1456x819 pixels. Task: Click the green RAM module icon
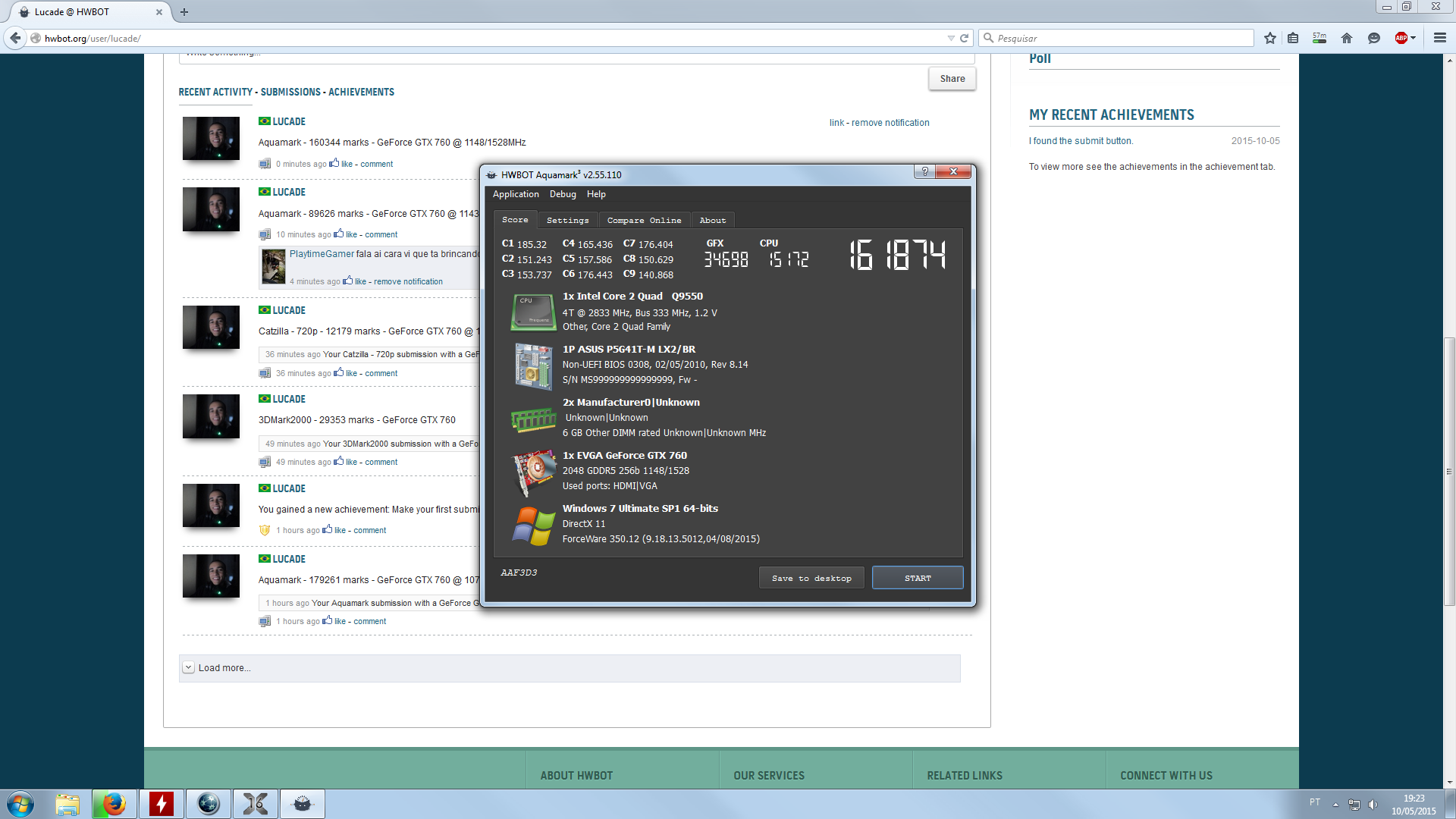(x=533, y=419)
